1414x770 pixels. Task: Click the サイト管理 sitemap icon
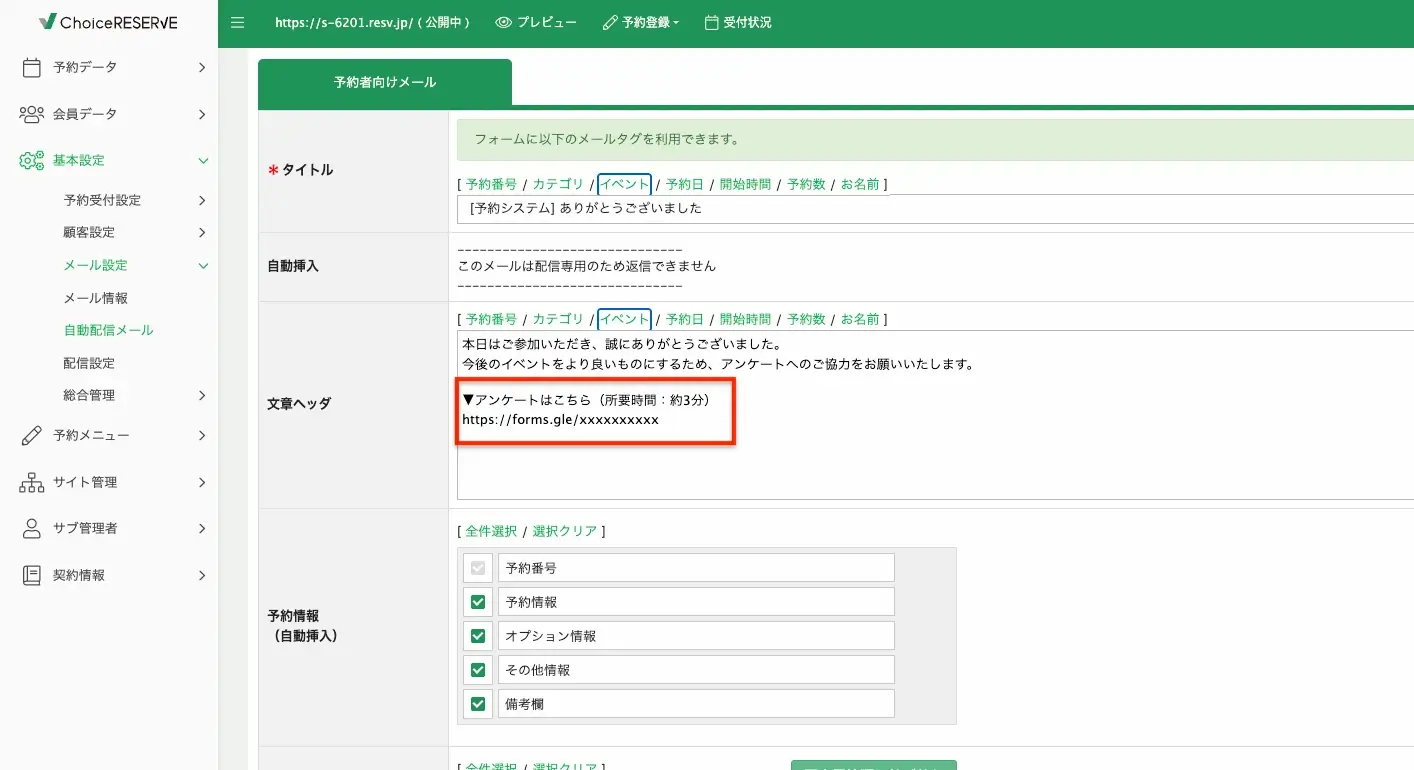[31, 482]
